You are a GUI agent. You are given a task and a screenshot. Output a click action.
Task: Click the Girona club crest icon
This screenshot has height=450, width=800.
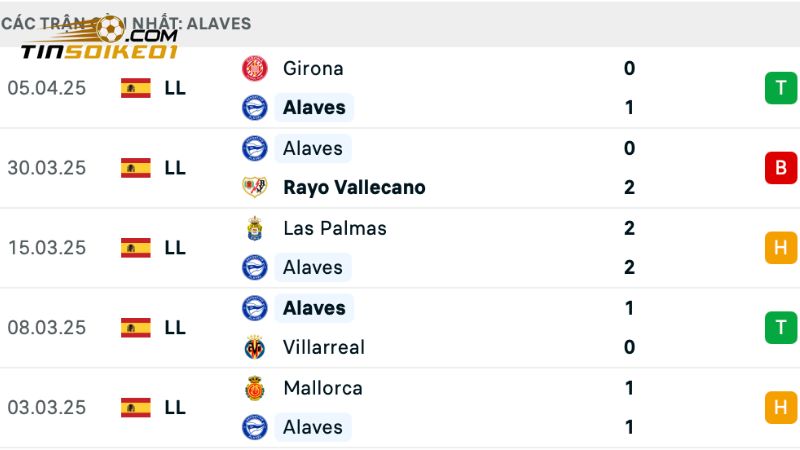click(255, 68)
